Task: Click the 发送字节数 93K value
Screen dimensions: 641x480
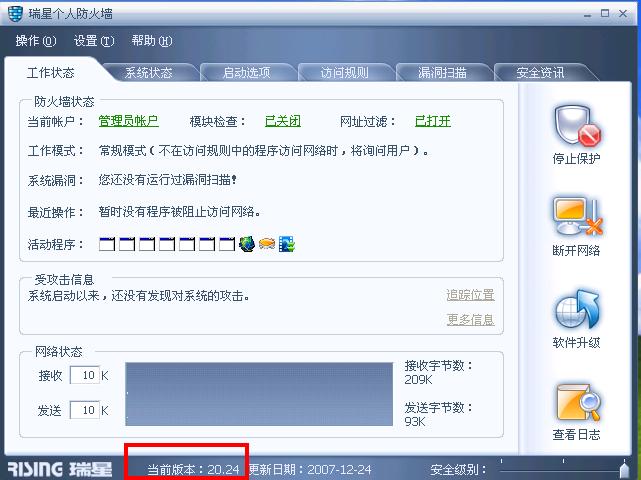Action: click(x=415, y=422)
